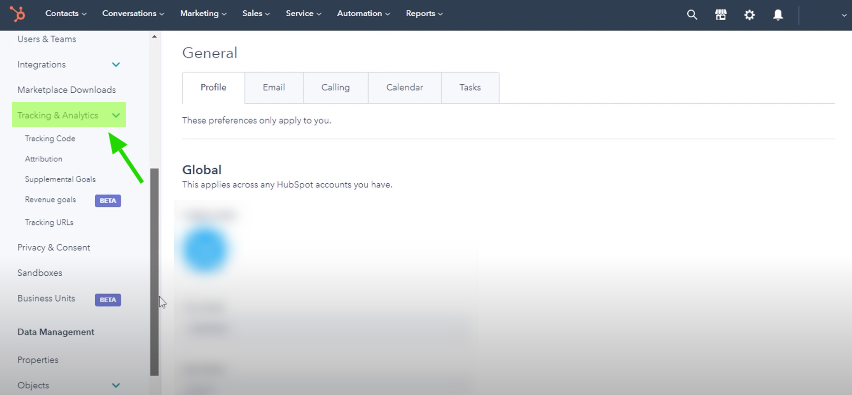Switch to the Tasks tab
The image size is (852, 395).
[x=470, y=87]
